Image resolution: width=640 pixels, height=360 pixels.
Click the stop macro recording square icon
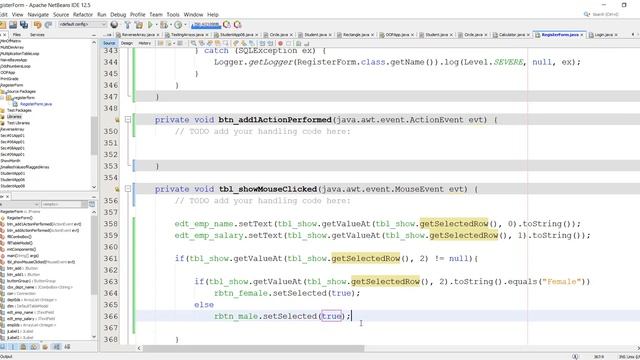click(289, 43)
